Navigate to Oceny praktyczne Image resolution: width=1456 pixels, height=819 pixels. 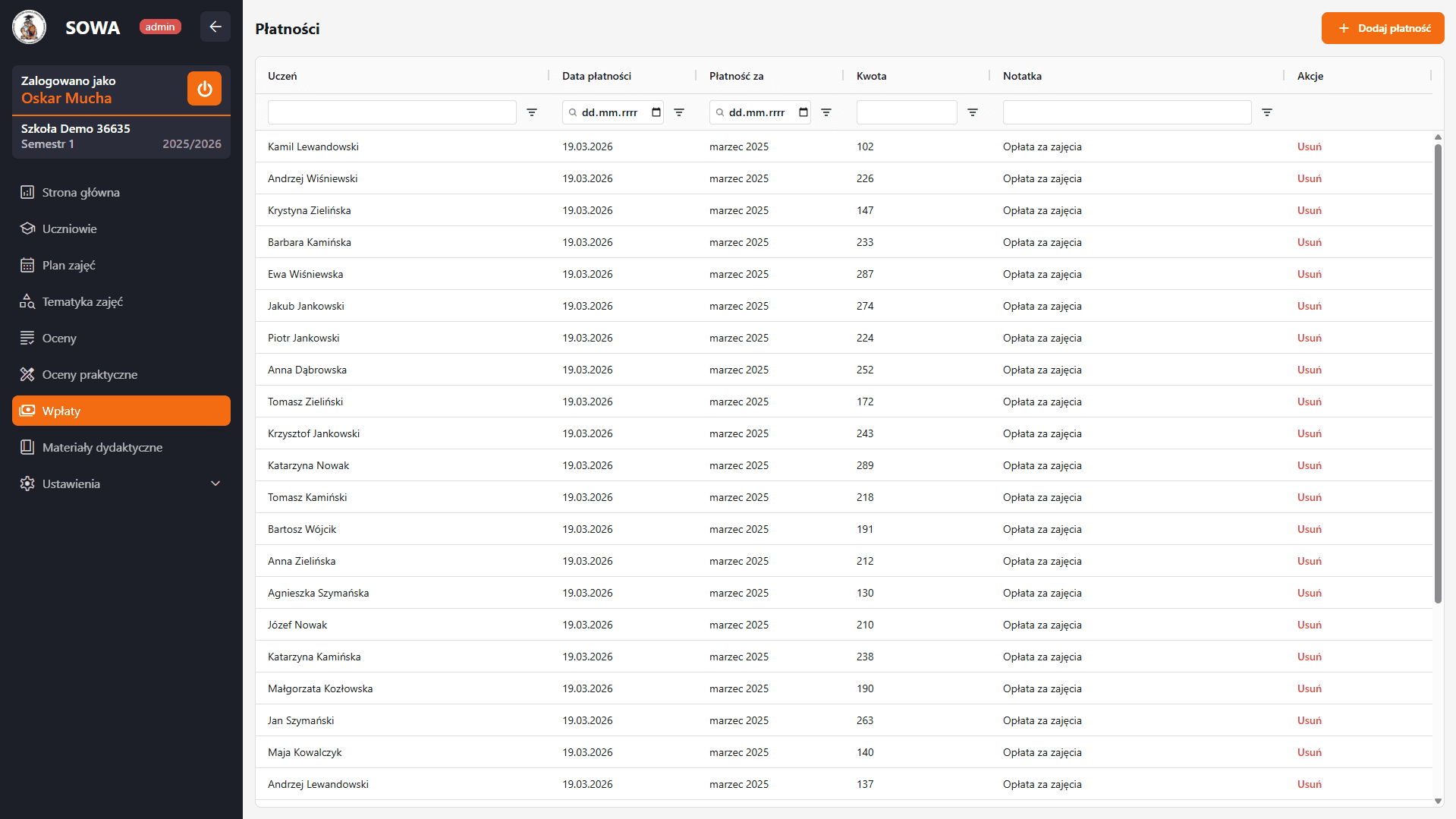[90, 374]
